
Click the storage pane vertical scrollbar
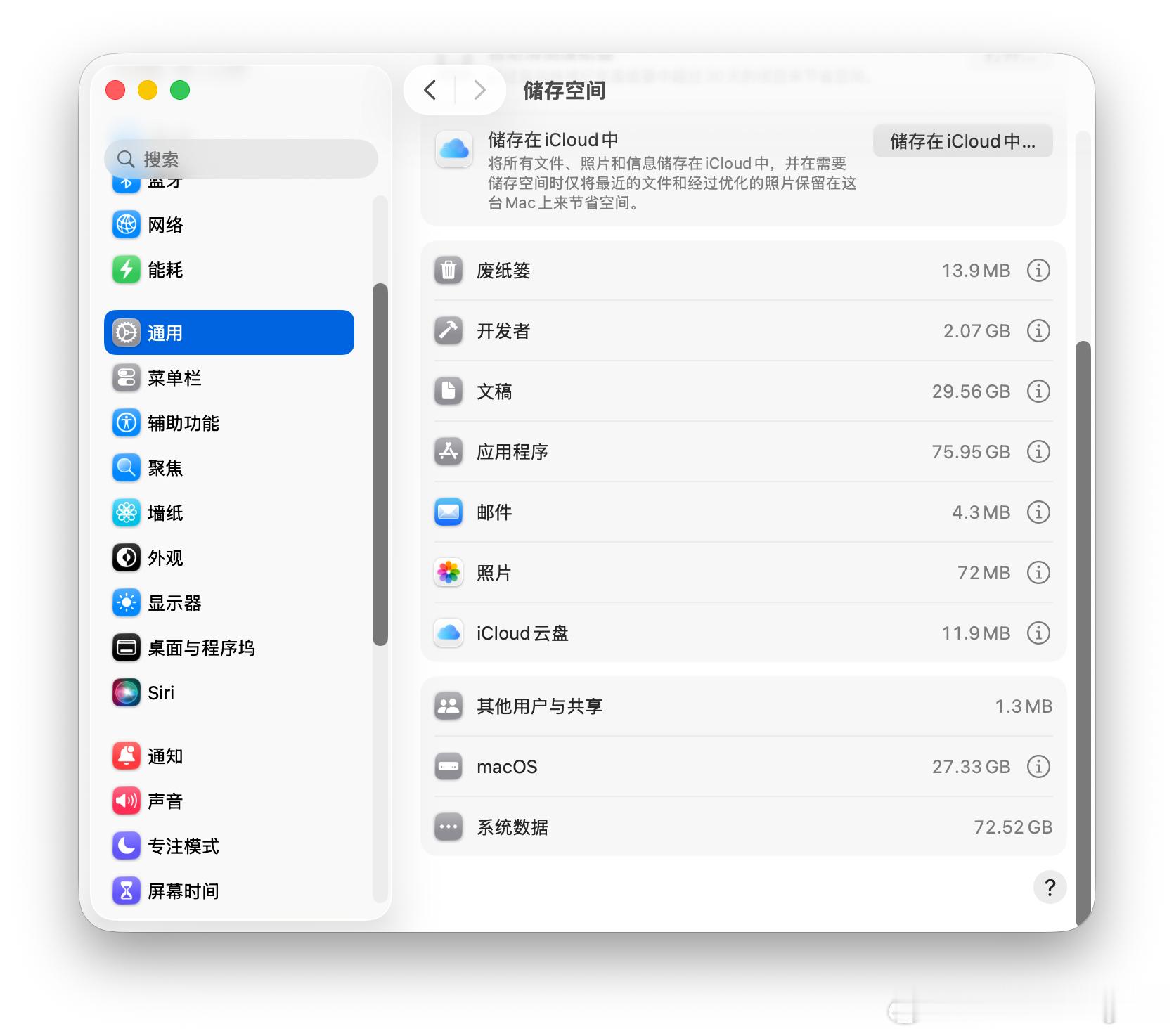[x=1083, y=633]
